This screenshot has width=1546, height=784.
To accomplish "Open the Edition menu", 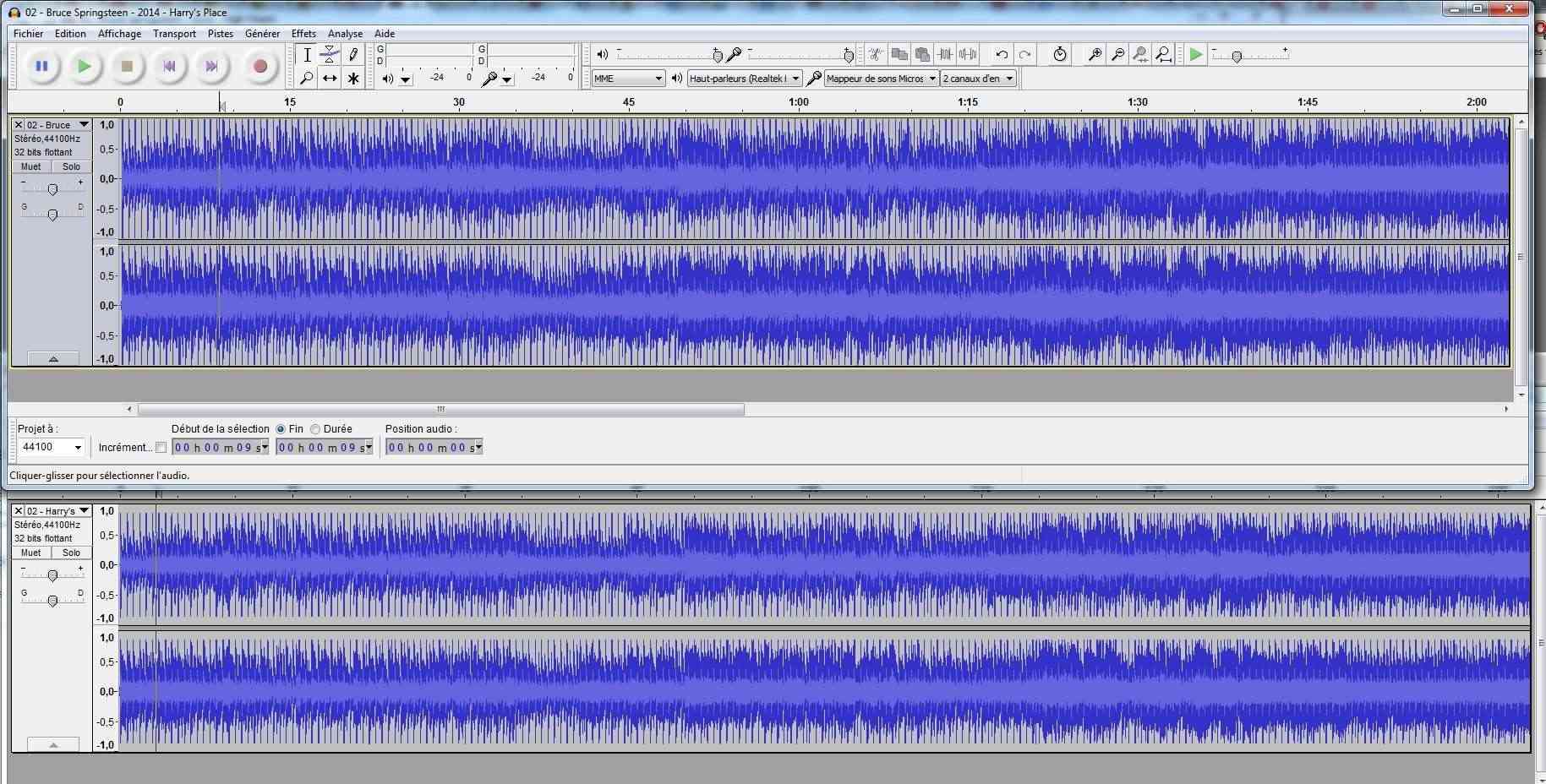I will click(x=70, y=34).
